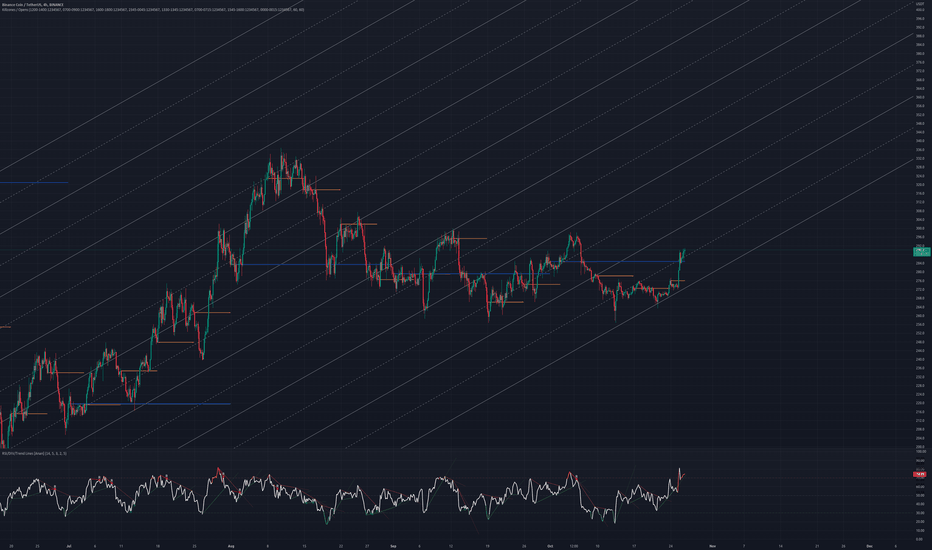
Task: Click the Aug label on the time axis
Action: click(231, 545)
